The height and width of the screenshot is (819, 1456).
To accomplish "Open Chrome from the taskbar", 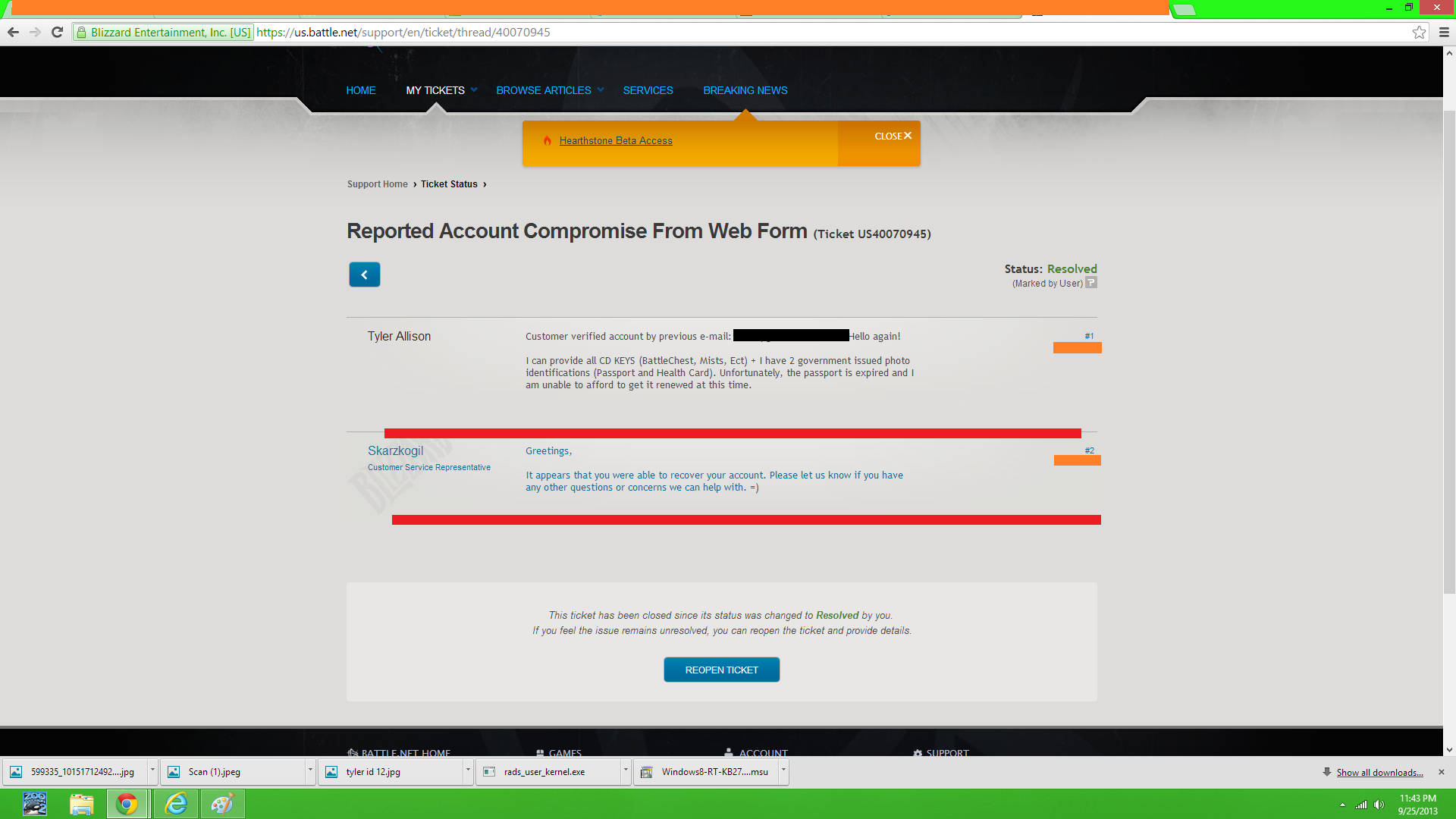I will point(127,804).
